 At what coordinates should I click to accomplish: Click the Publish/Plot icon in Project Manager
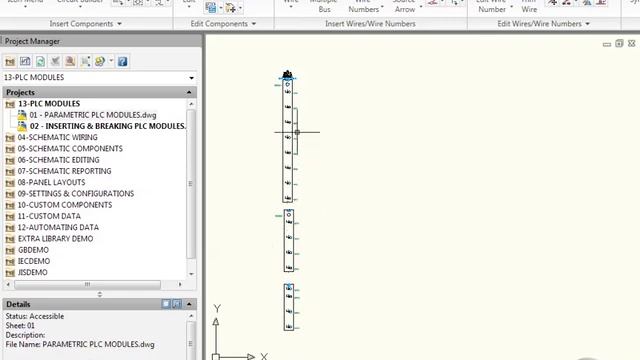pyautogui.click(x=100, y=62)
